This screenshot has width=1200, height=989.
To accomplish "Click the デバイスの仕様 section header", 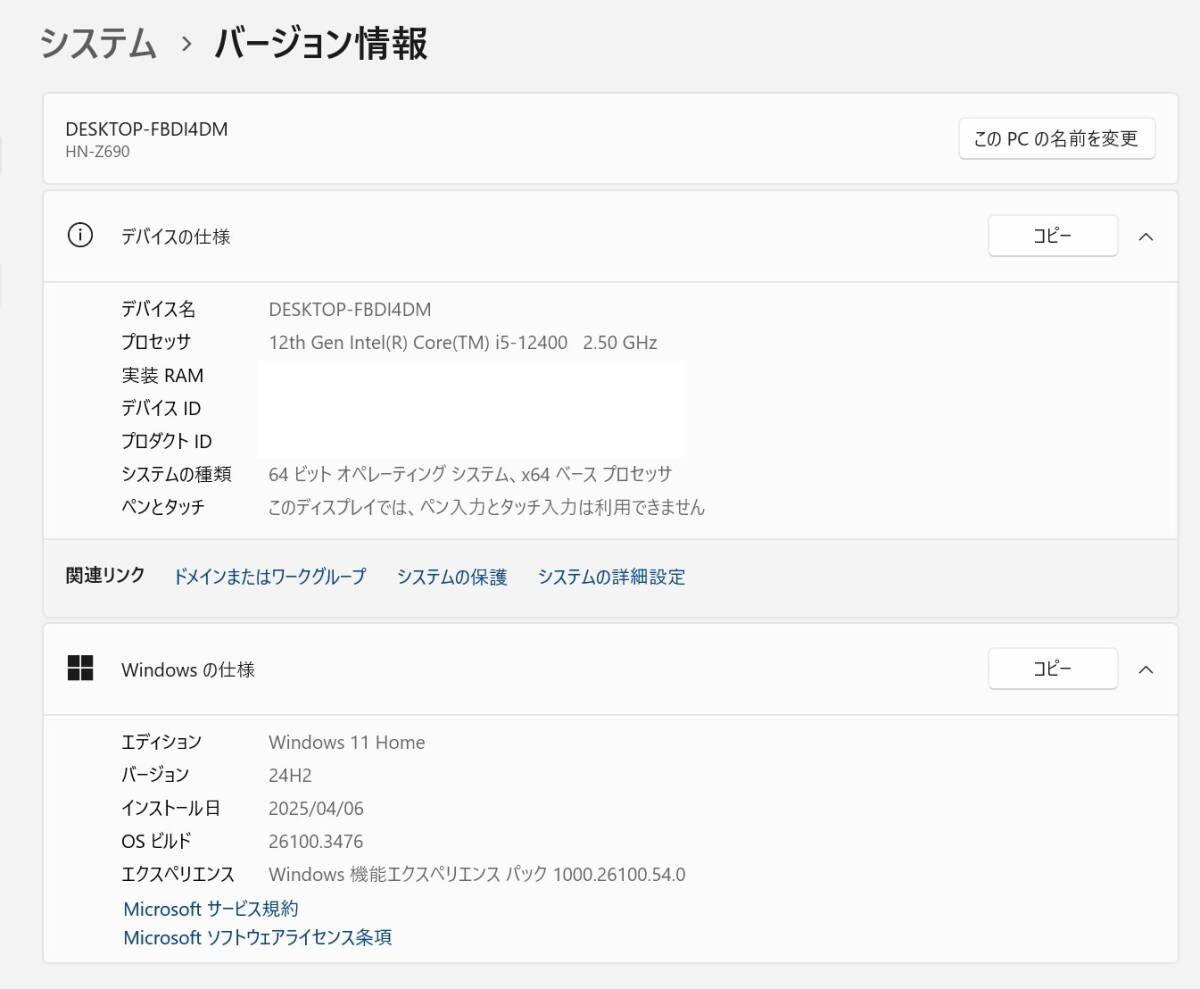I will click(610, 237).
